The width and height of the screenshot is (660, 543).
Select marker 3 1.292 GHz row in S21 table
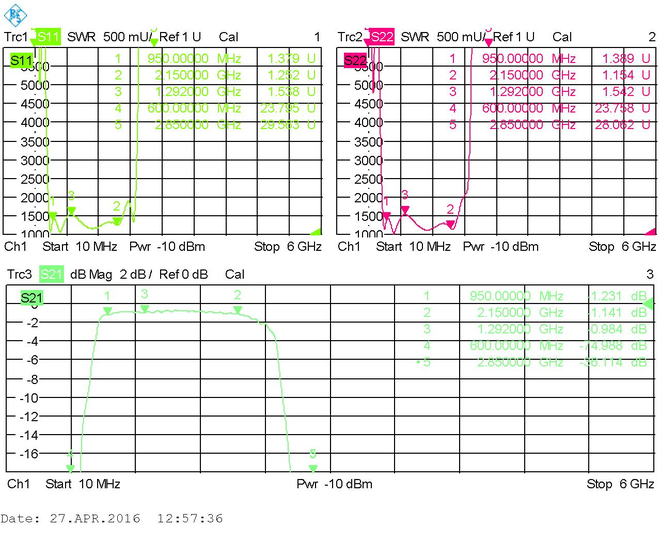click(x=535, y=329)
